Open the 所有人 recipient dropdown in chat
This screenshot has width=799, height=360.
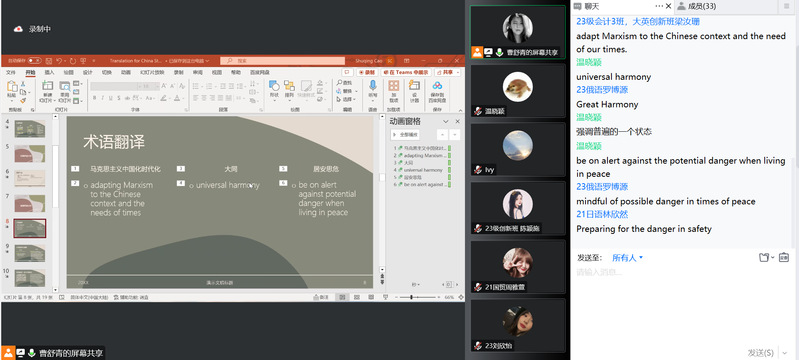627,258
